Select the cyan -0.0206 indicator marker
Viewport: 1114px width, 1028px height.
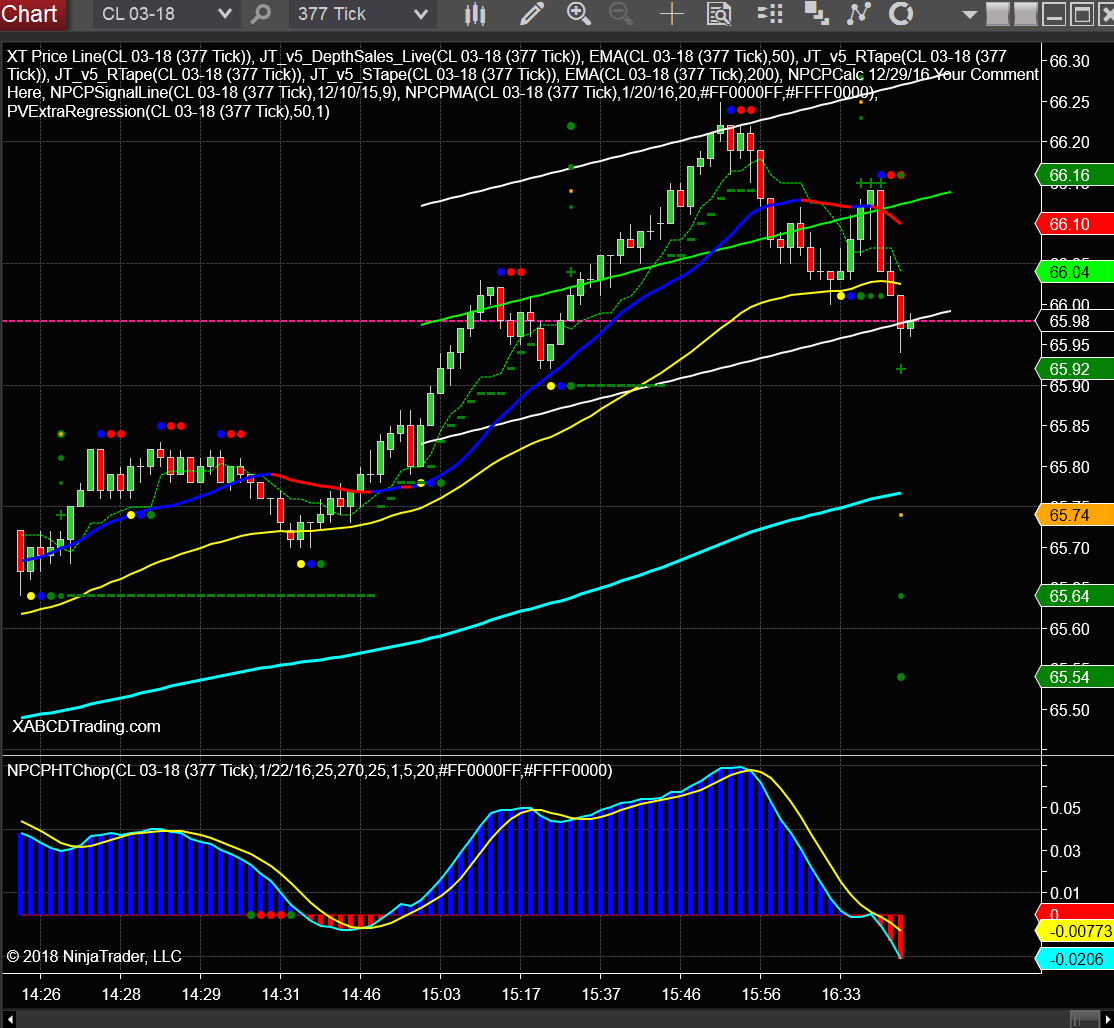click(1075, 959)
